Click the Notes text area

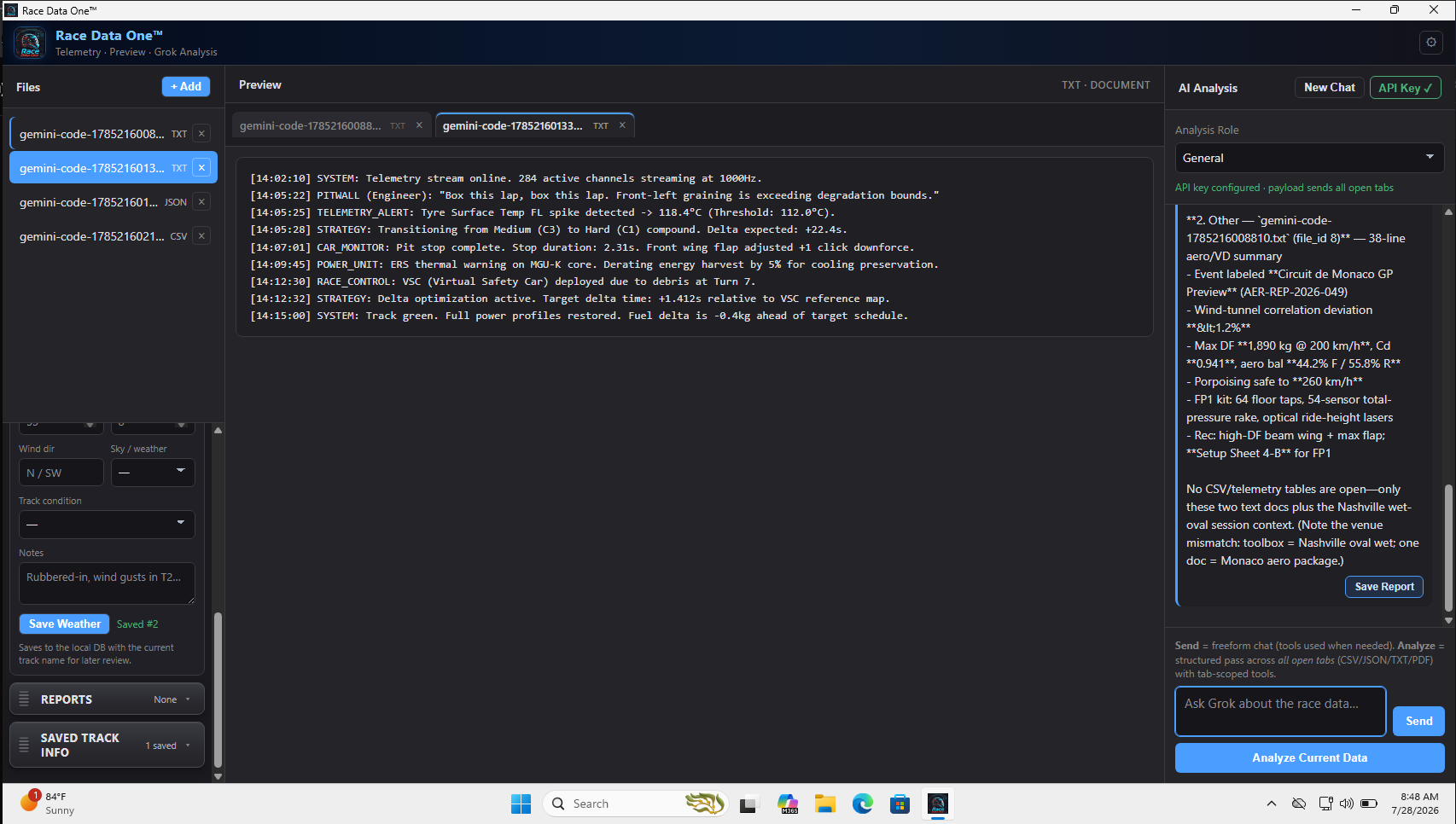pyautogui.click(x=107, y=583)
